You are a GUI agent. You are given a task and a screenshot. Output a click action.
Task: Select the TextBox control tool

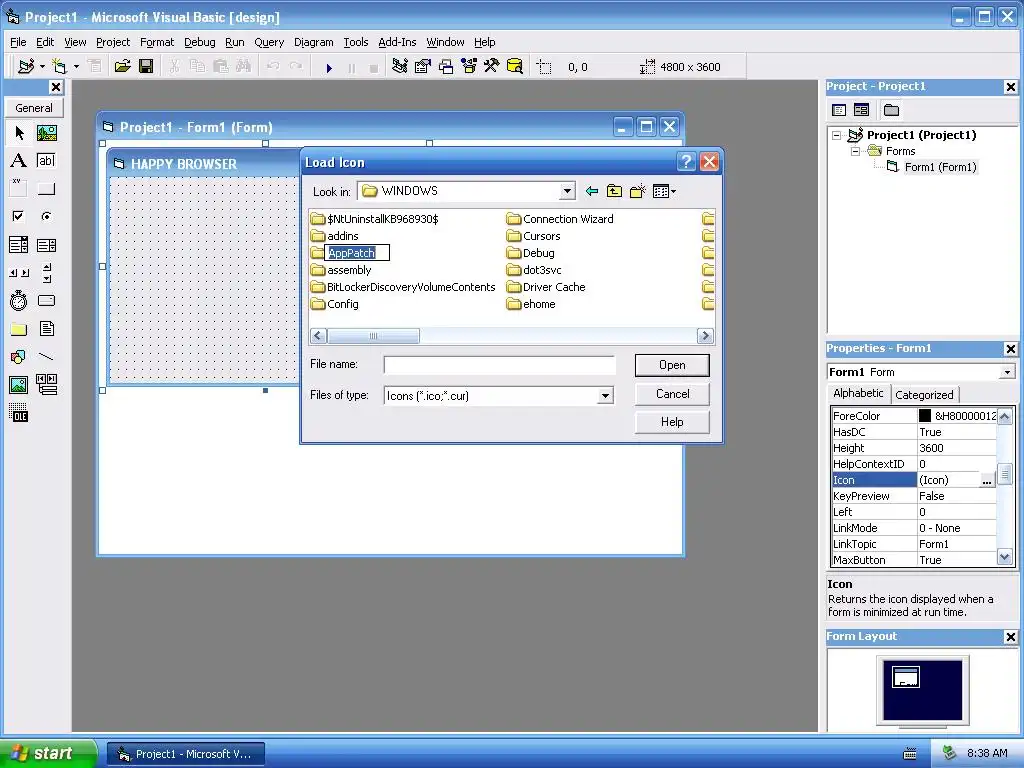(46, 161)
